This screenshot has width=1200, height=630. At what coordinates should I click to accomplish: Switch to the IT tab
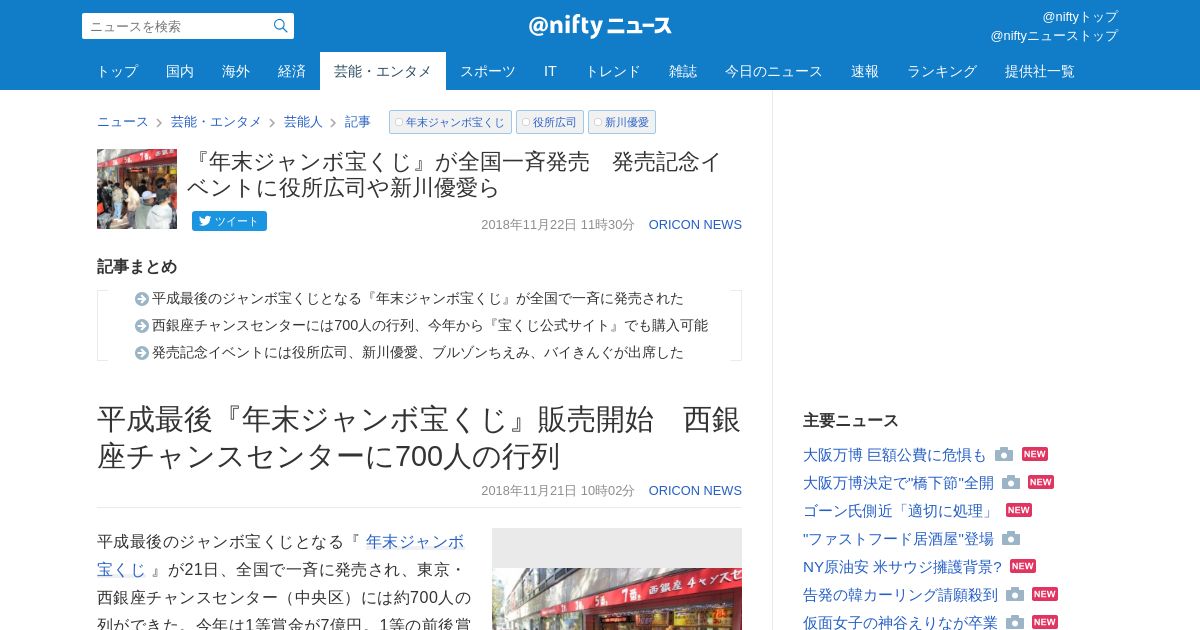pyautogui.click(x=550, y=71)
